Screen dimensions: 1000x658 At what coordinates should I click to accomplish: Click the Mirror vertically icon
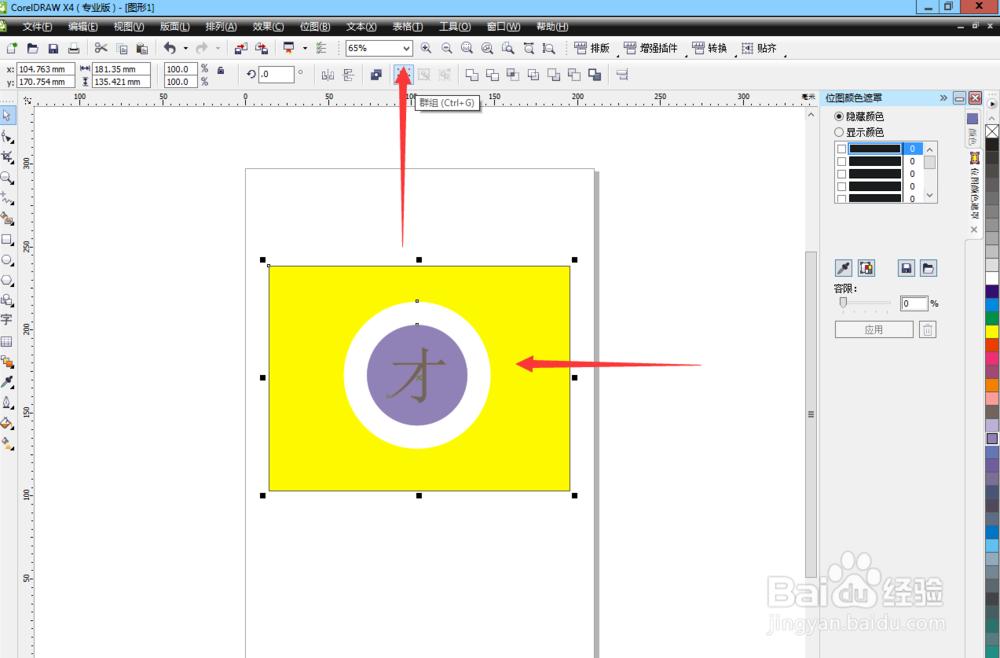(x=349, y=75)
